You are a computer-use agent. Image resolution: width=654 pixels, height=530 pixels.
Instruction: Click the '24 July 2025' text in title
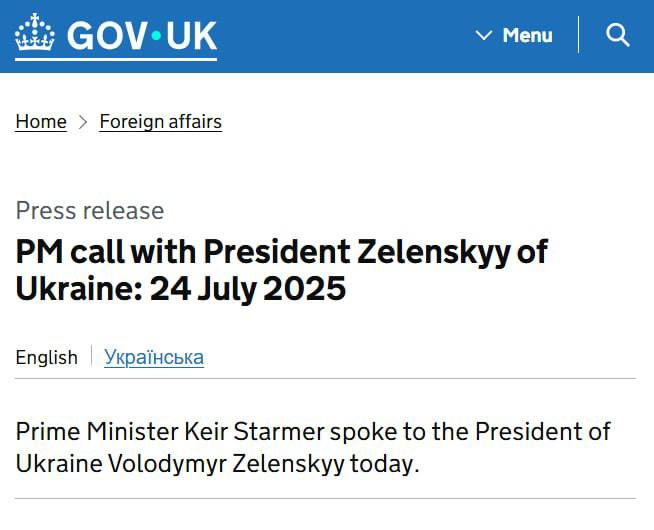tap(248, 289)
